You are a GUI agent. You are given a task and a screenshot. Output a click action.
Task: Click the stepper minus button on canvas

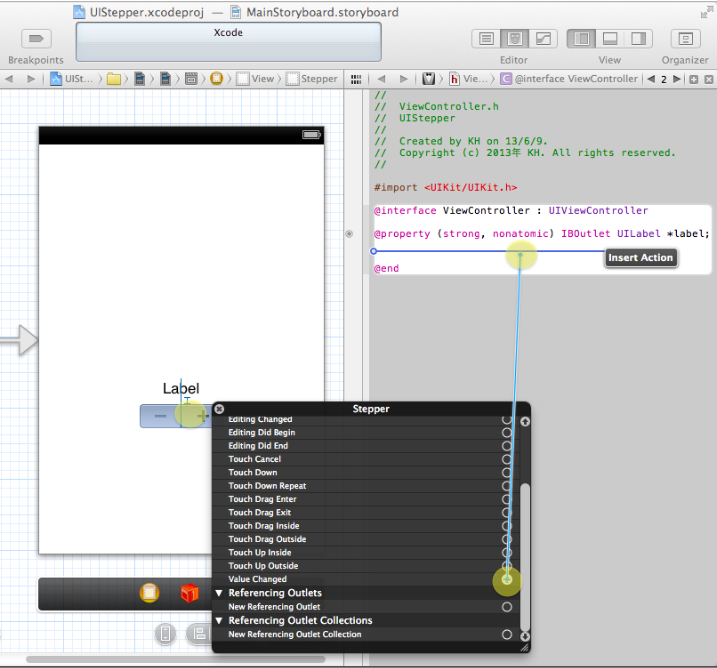pyautogui.click(x=160, y=416)
